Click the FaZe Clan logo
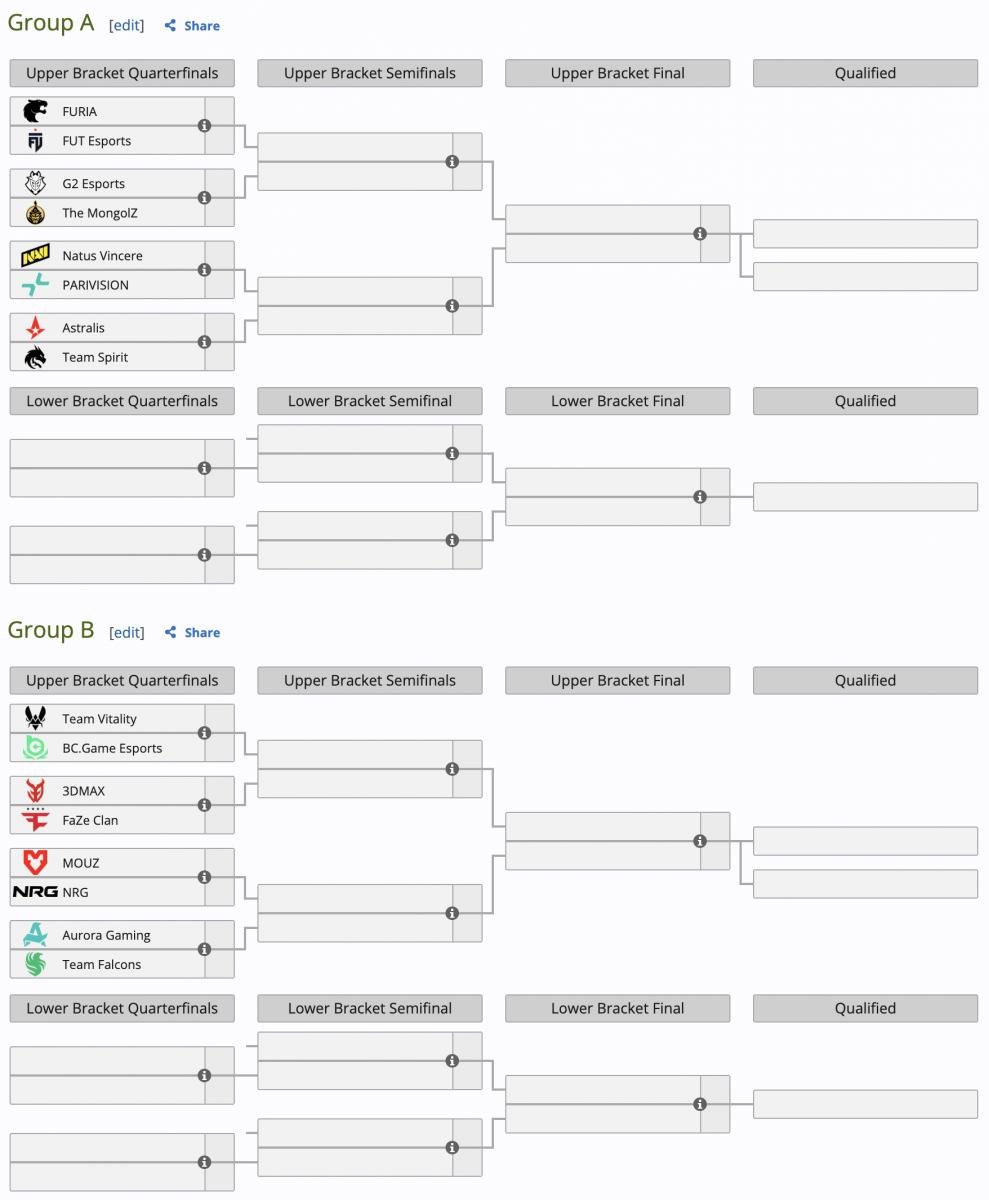The height and width of the screenshot is (1200, 989). click(x=36, y=820)
